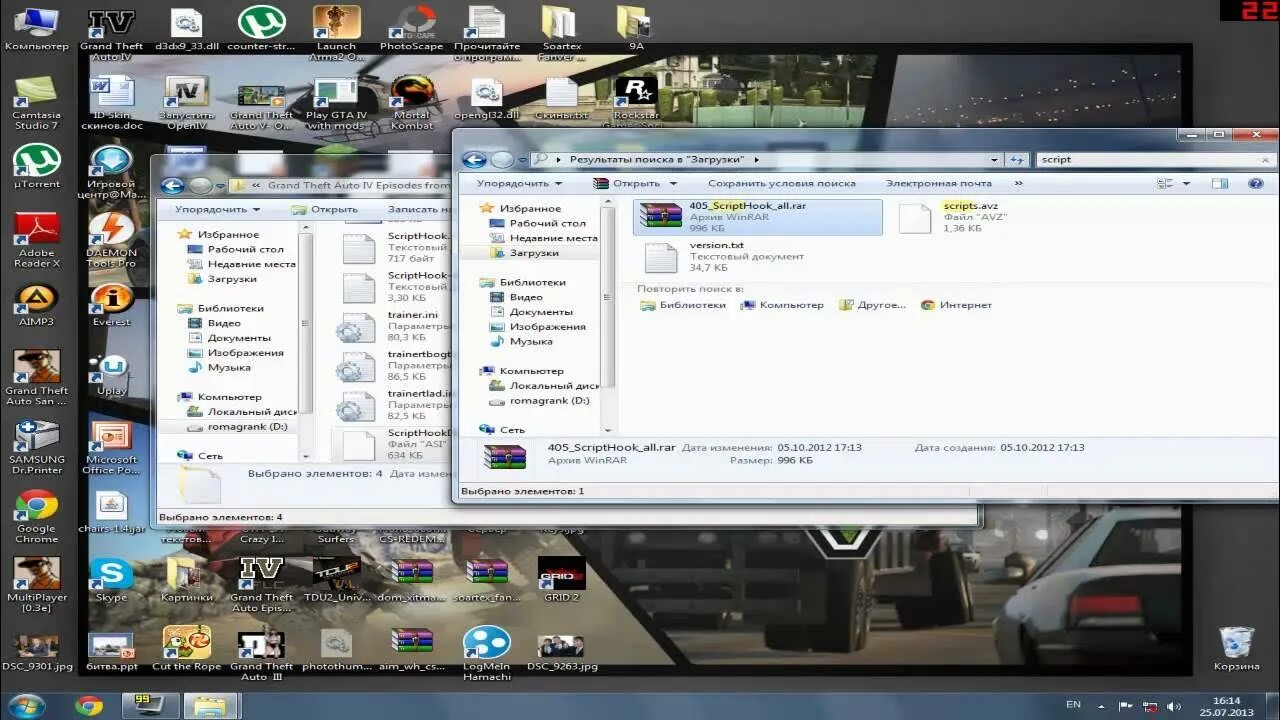Click the address bar of search results
Viewport: 1280px width, 720px height.
click(x=768, y=160)
